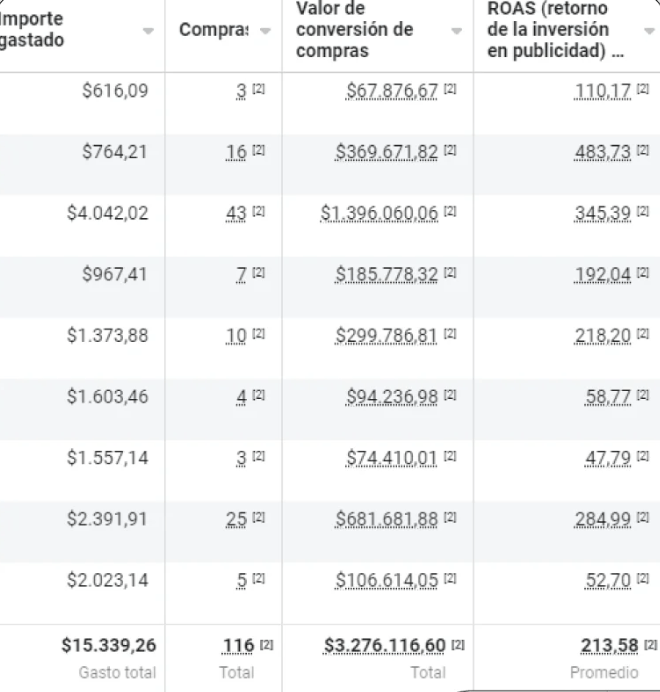Screen dimensions: 660x692
Task: Click the [2] footnote next to $185.778,32
Action: click(450, 273)
